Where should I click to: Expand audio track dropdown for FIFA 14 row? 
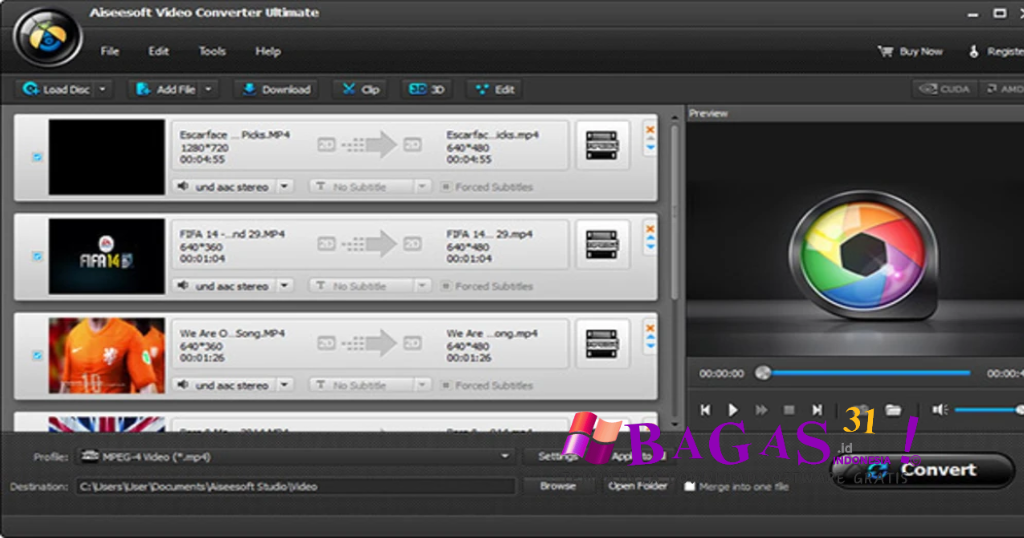pyautogui.click(x=285, y=286)
